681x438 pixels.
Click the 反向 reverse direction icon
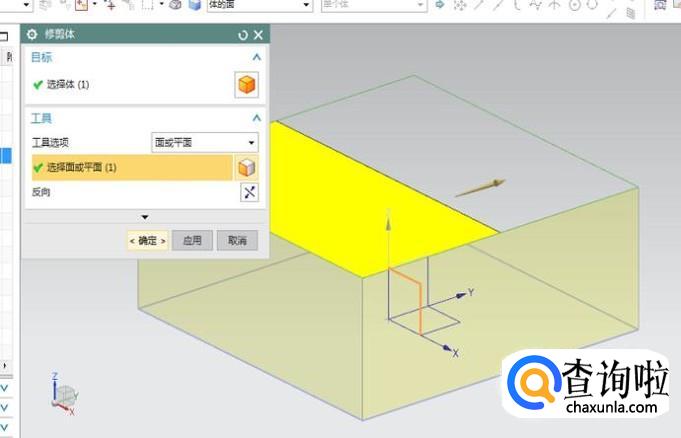click(x=249, y=192)
